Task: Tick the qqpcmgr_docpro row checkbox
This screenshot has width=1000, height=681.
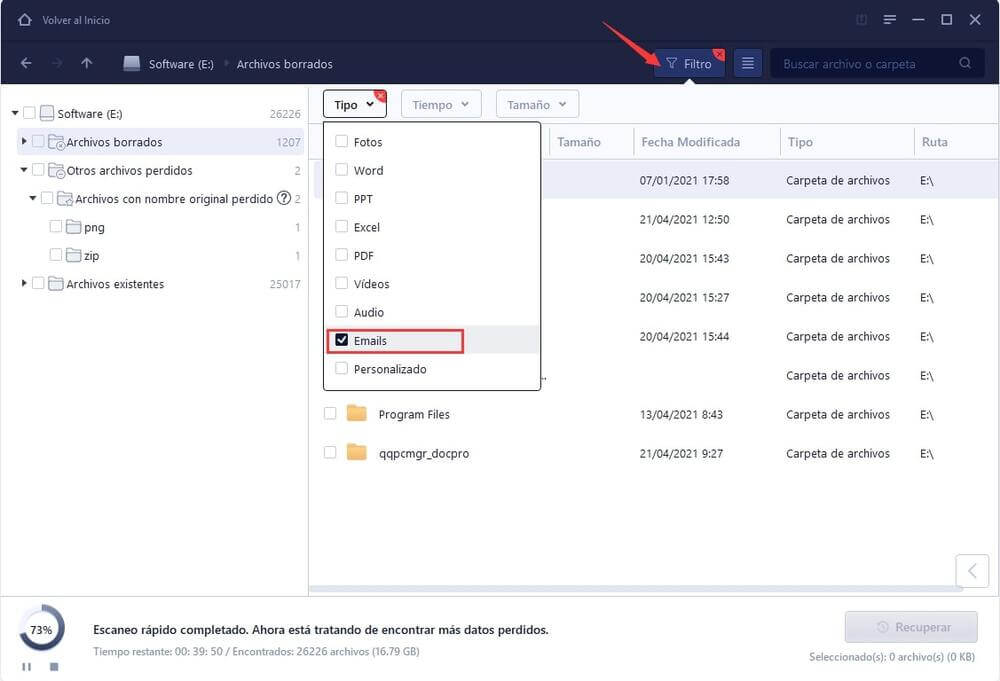Action: point(330,452)
